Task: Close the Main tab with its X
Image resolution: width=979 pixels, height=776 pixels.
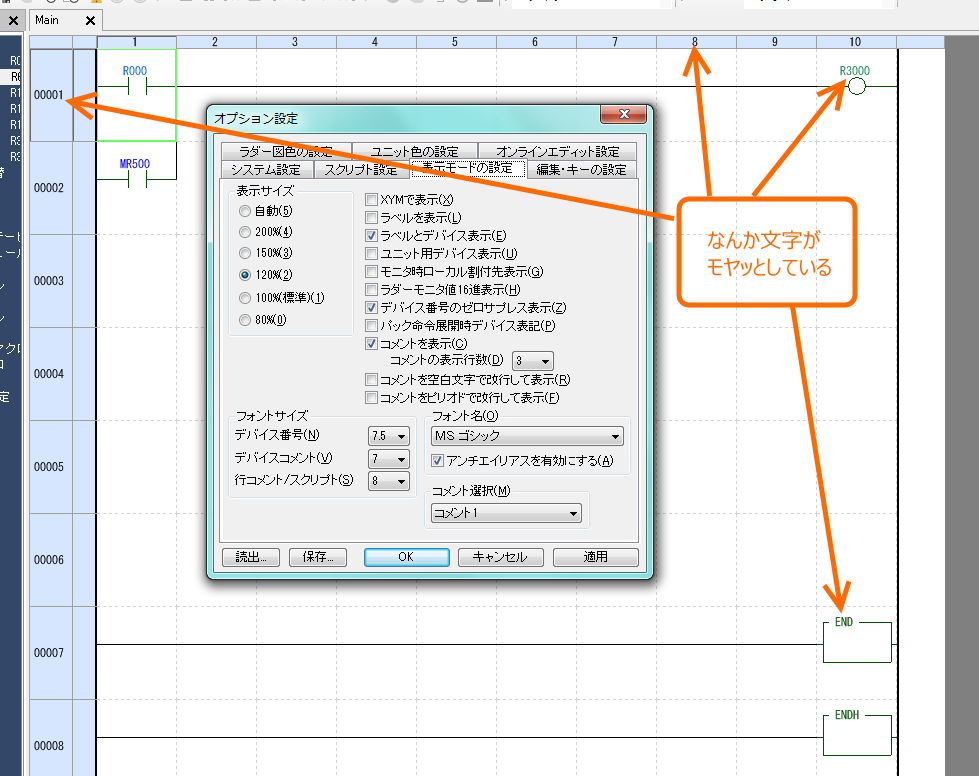Action: pos(89,20)
